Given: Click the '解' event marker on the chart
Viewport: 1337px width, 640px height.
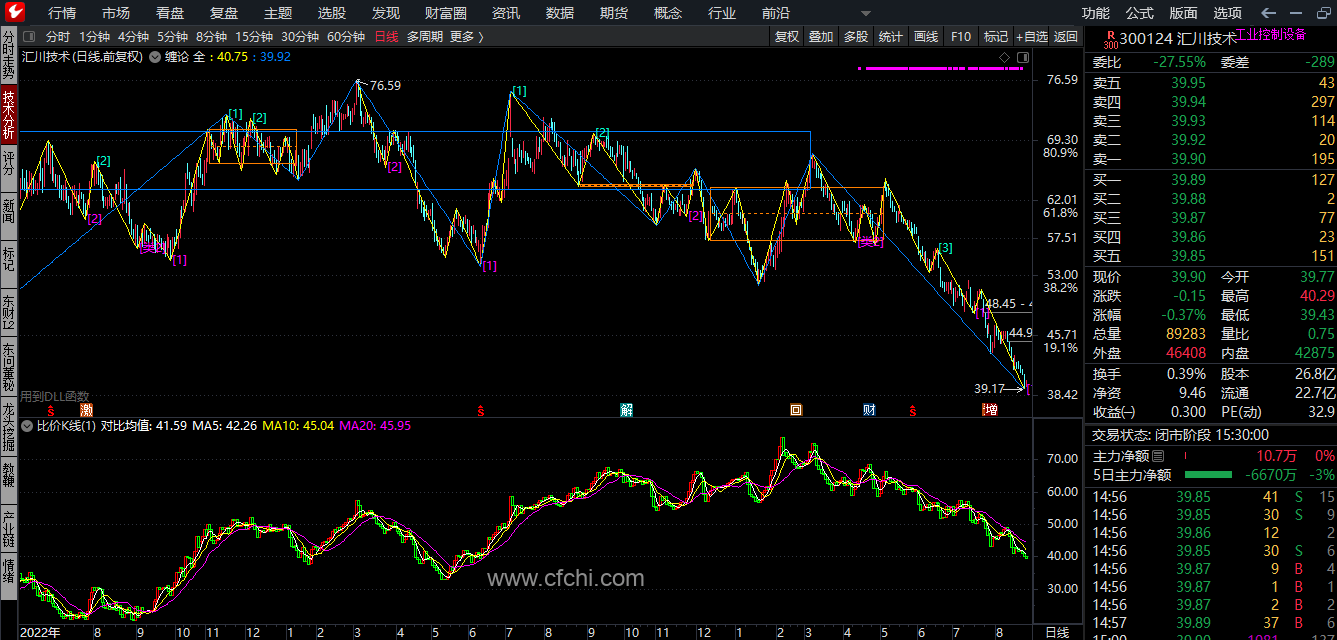Looking at the screenshot, I should coord(626,410).
